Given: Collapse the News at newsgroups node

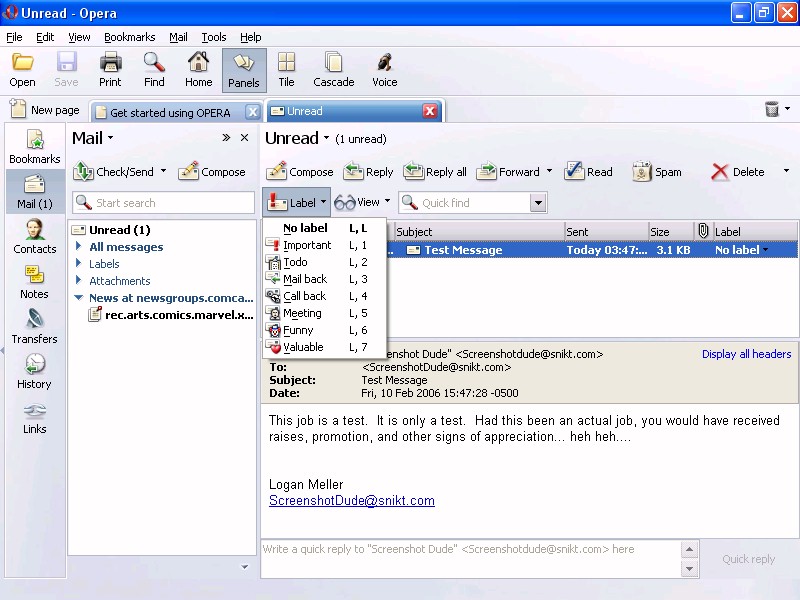Looking at the screenshot, I should pos(79,297).
